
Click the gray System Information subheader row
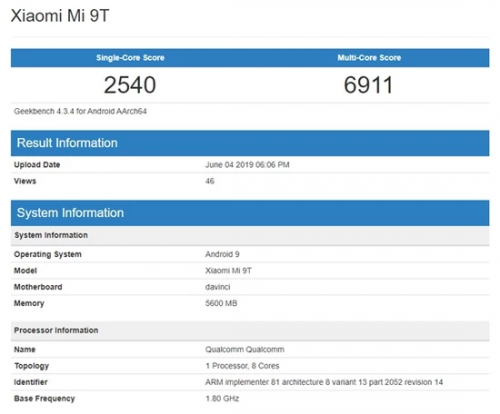click(250, 235)
